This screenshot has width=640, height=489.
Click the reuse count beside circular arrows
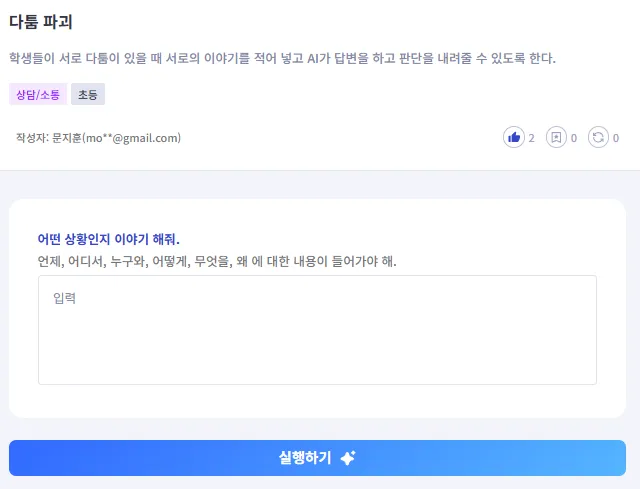pyautogui.click(x=616, y=138)
